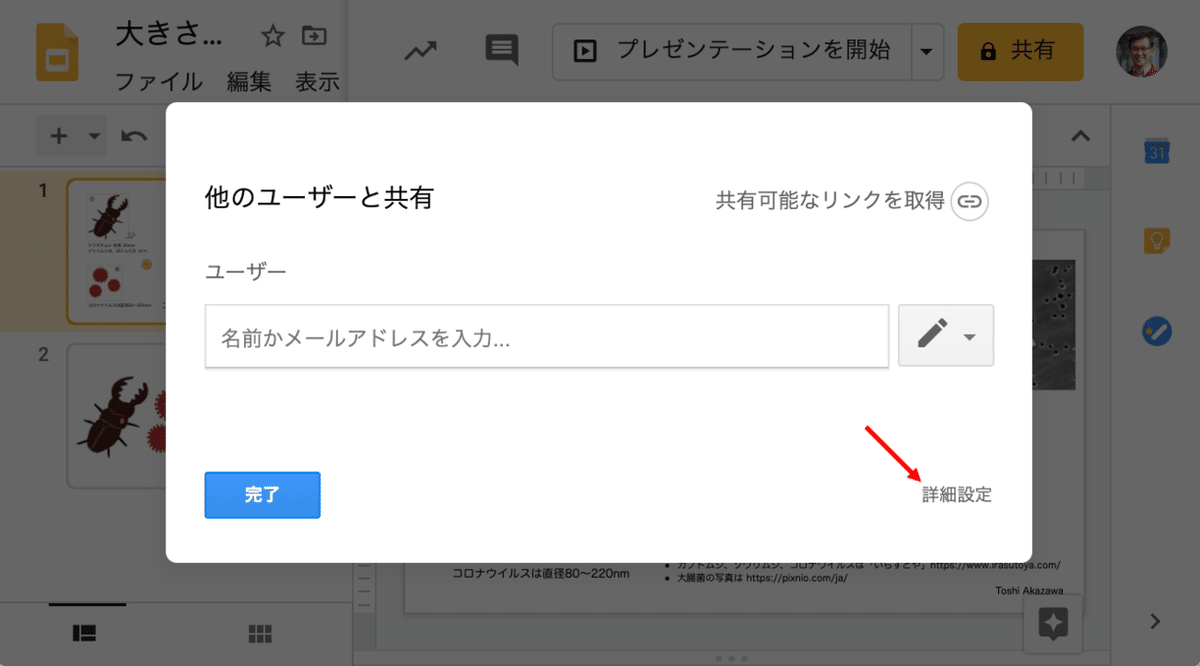
Task: Switch to grid view icon
Action: pos(260,633)
